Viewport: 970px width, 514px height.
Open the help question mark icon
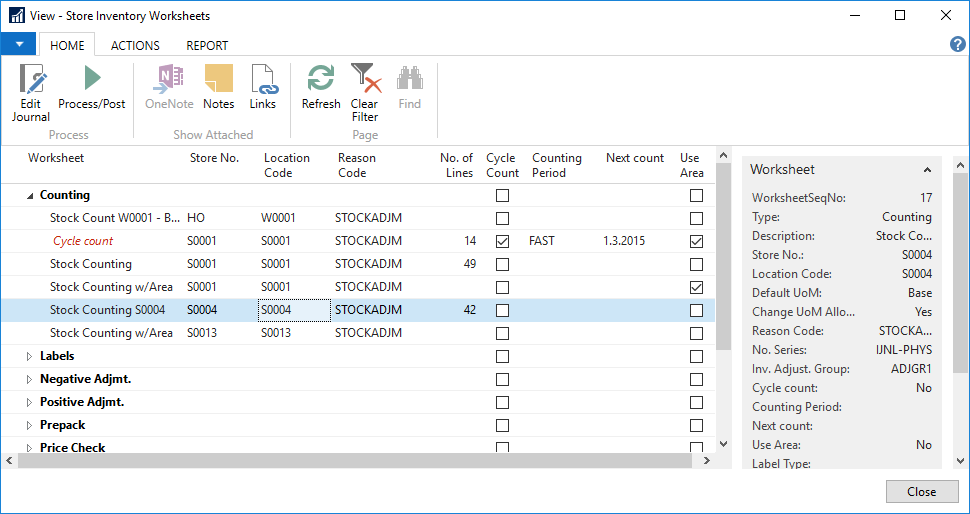coord(957,44)
